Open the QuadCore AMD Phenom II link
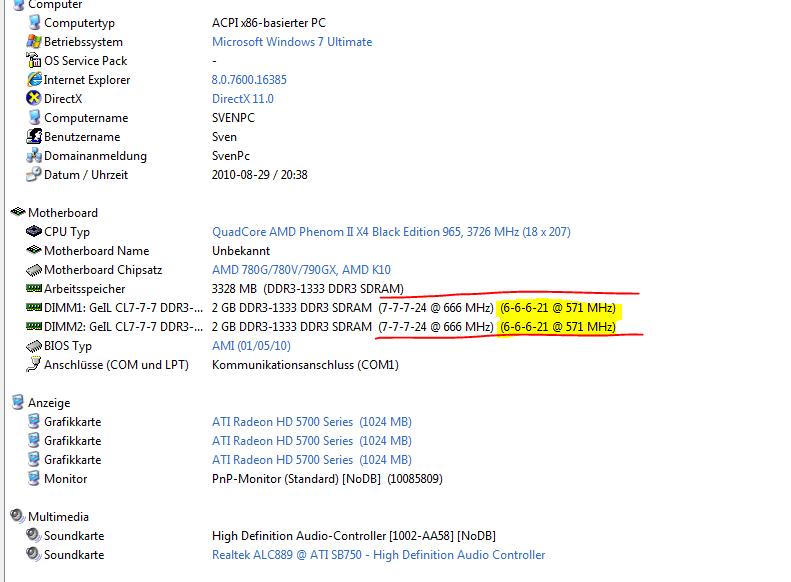791x582 pixels. pos(391,232)
